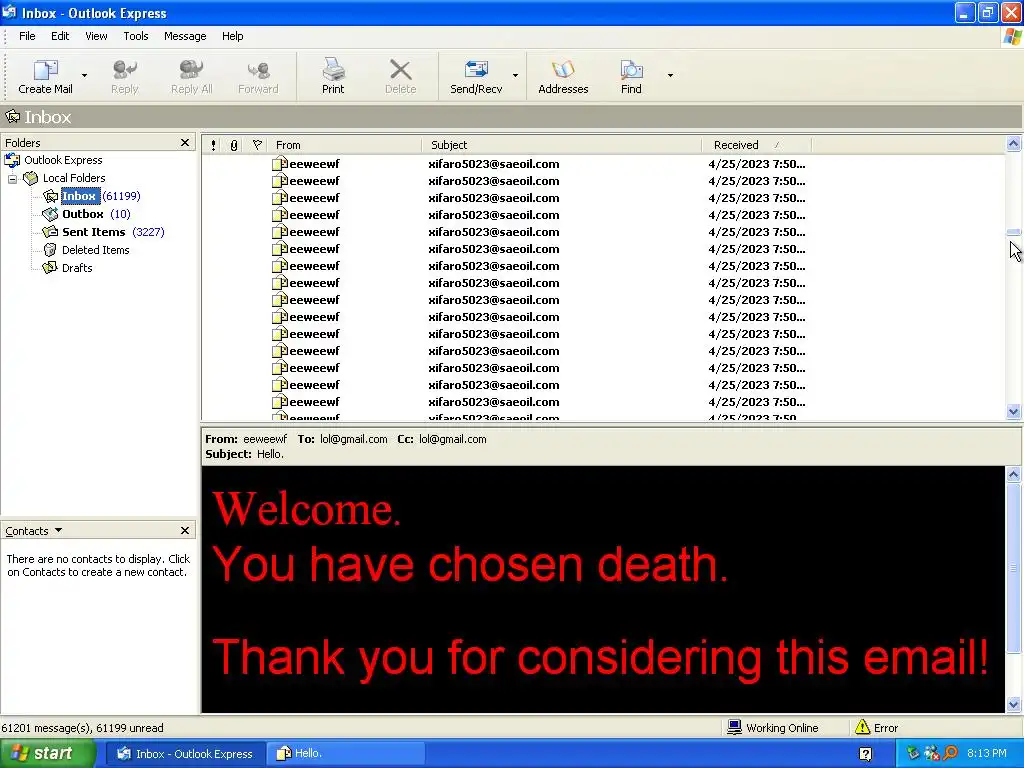Screen dimensions: 1024x768
Task: Select the Outlook Express root folder
Action: click(x=63, y=160)
